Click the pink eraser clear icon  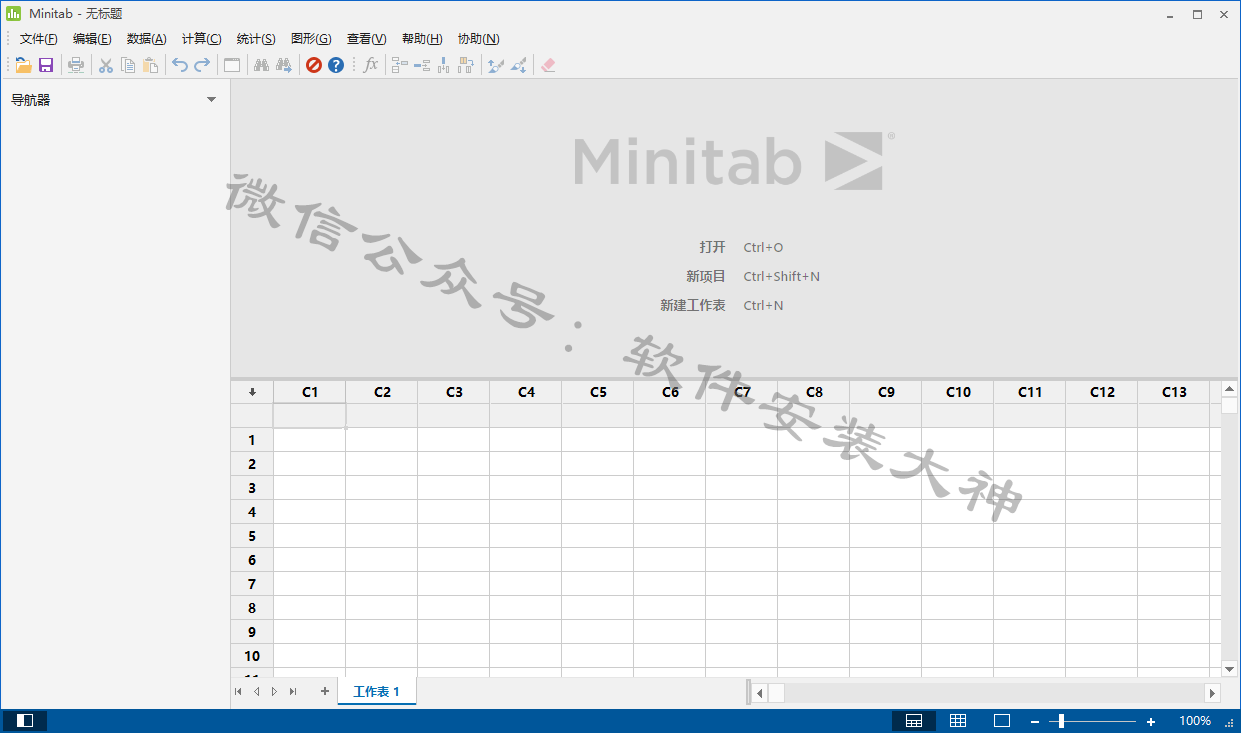(x=548, y=65)
